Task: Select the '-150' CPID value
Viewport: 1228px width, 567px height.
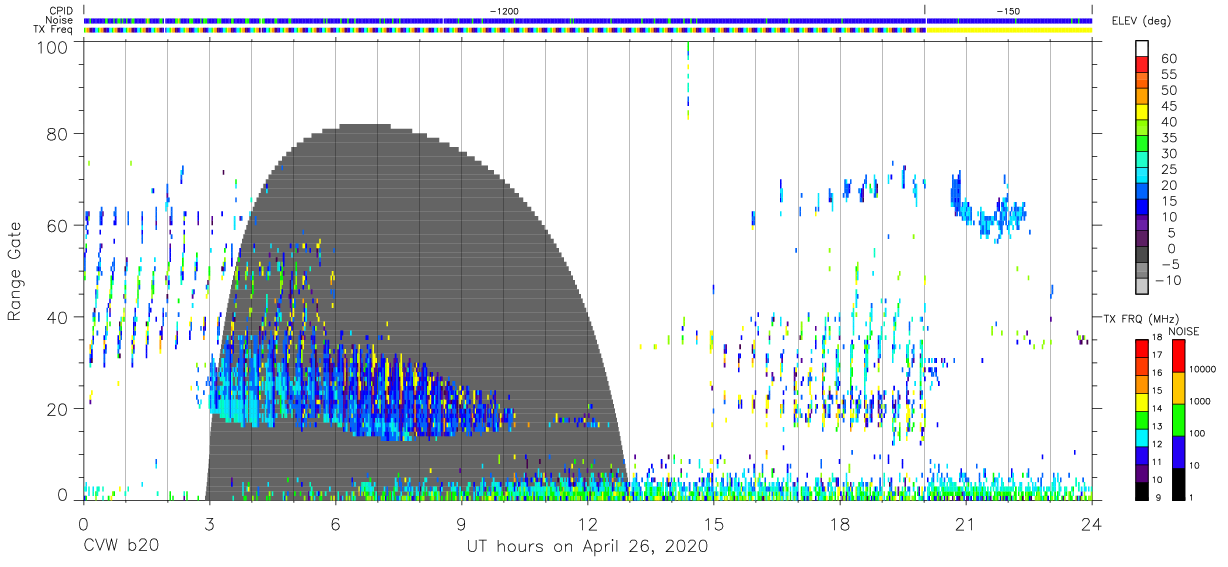Action: click(1008, 10)
